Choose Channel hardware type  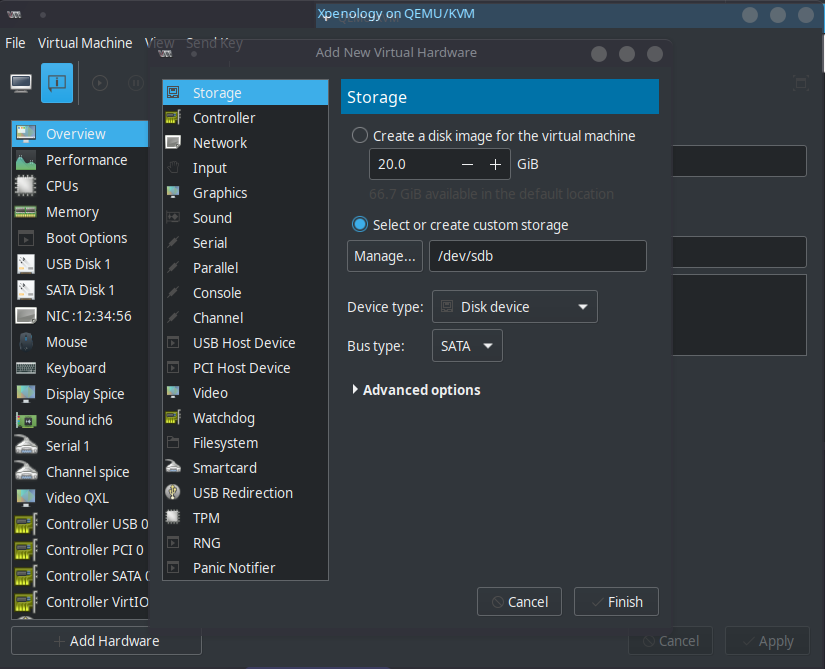click(x=245, y=318)
